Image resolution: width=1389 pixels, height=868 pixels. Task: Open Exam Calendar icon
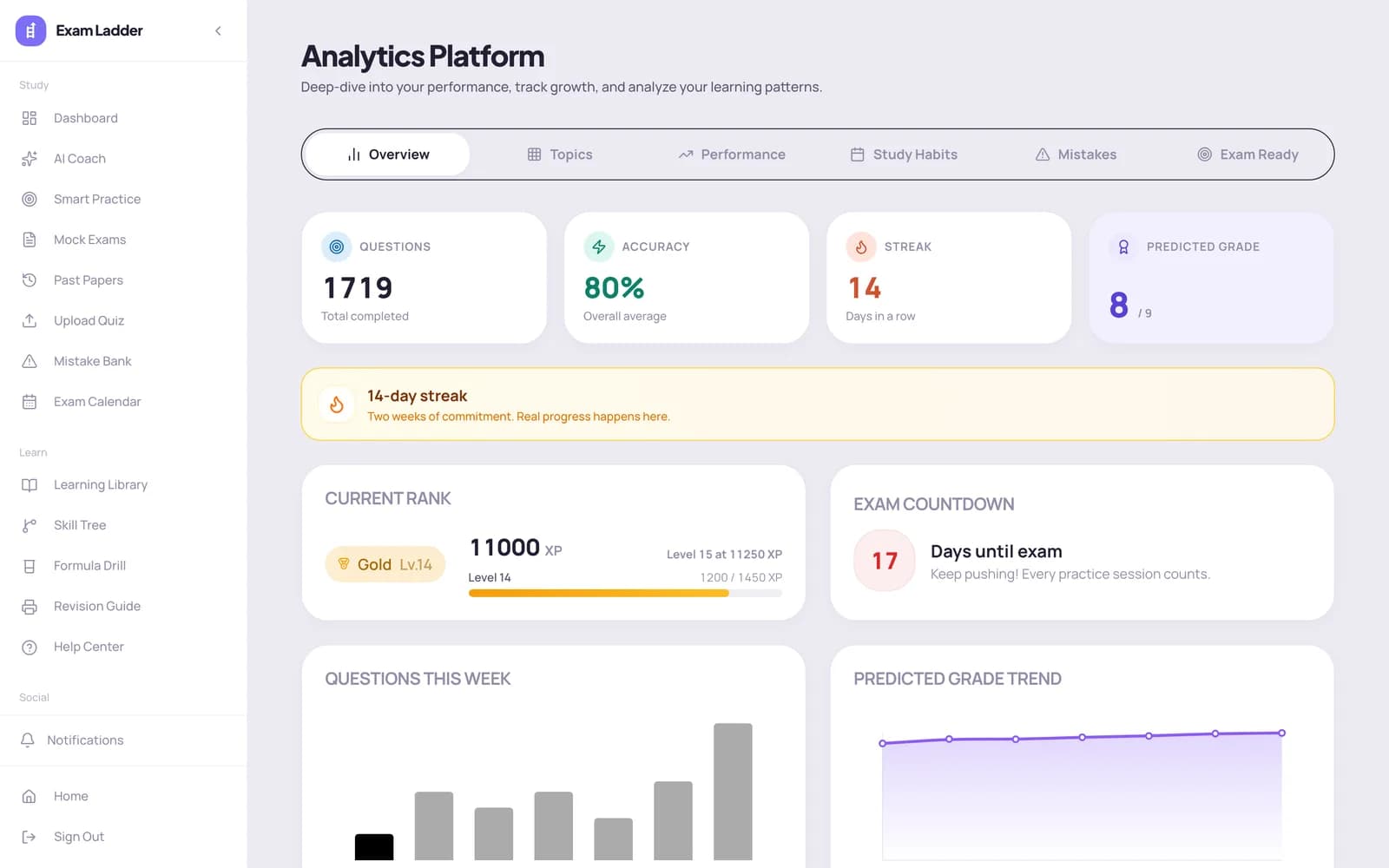(x=30, y=402)
